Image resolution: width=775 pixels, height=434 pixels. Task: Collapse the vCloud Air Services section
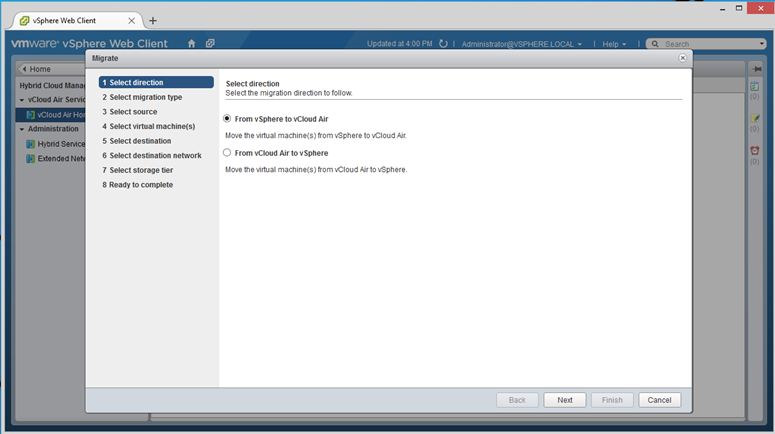pyautogui.click(x=22, y=100)
